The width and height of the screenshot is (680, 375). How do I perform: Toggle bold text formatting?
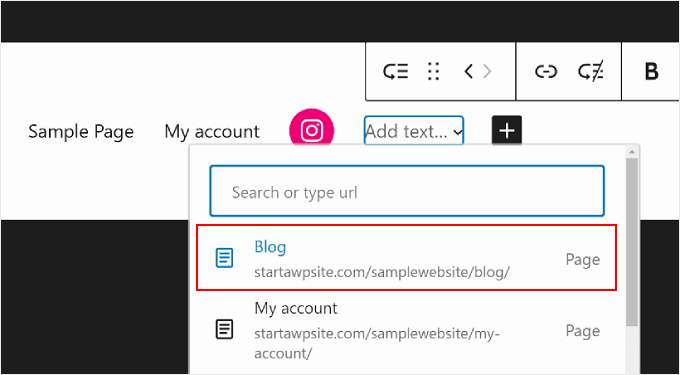(x=651, y=72)
